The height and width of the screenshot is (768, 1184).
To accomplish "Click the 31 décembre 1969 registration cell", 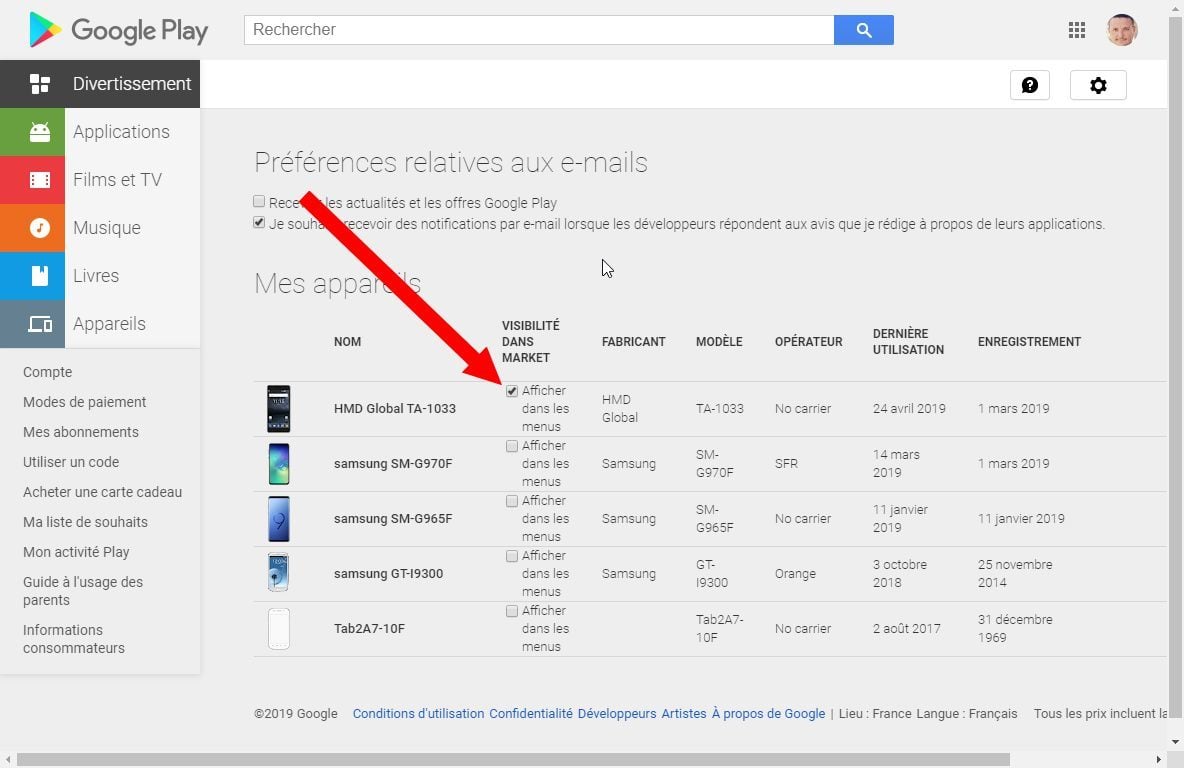I will 1015,628.
